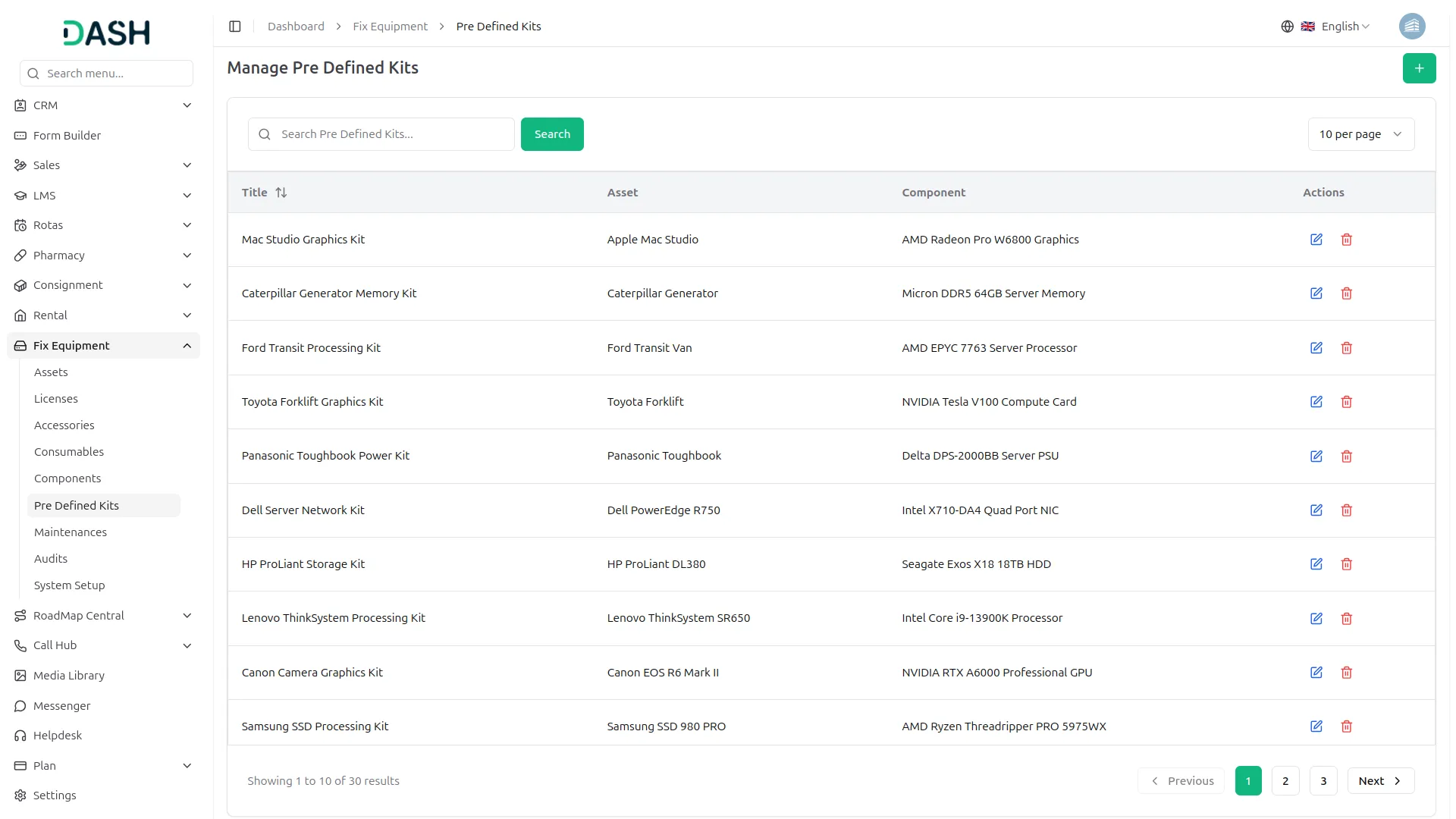Go to Maintenances submenu item
The height and width of the screenshot is (819, 1456).
(71, 532)
